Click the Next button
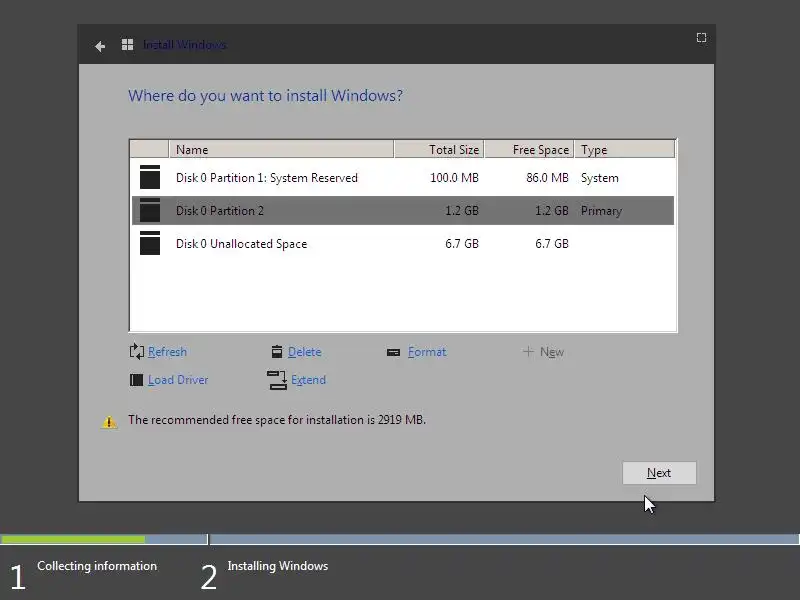The width and height of the screenshot is (800, 600). pyautogui.click(x=659, y=473)
